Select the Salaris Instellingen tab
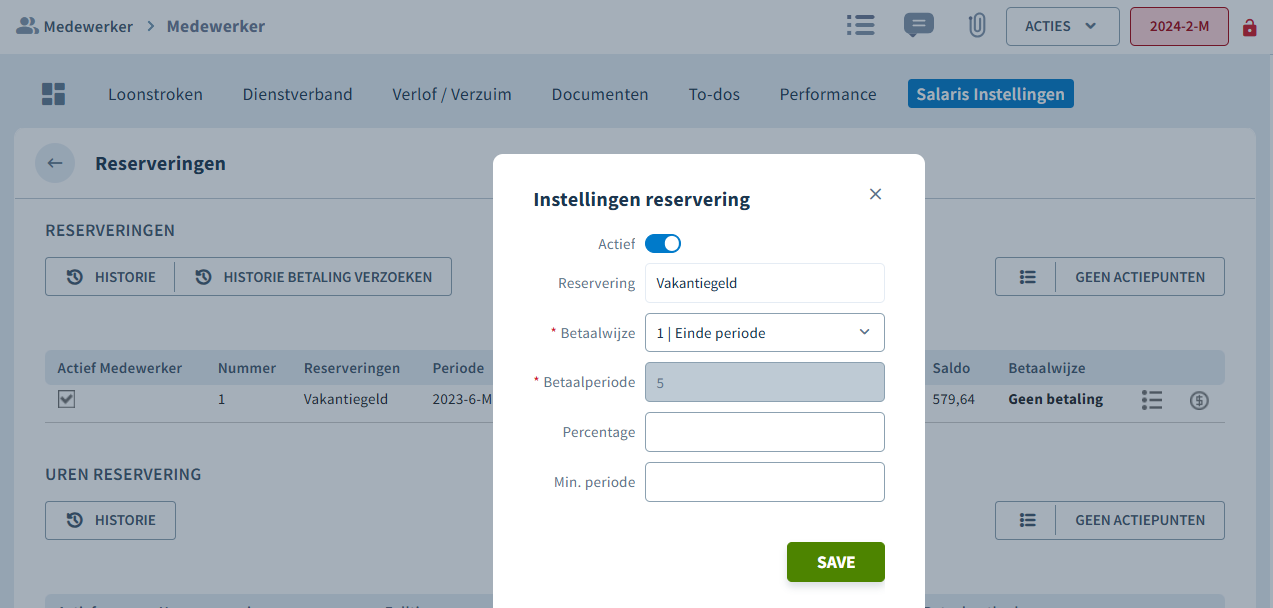Viewport: 1273px width, 608px height. point(991,94)
